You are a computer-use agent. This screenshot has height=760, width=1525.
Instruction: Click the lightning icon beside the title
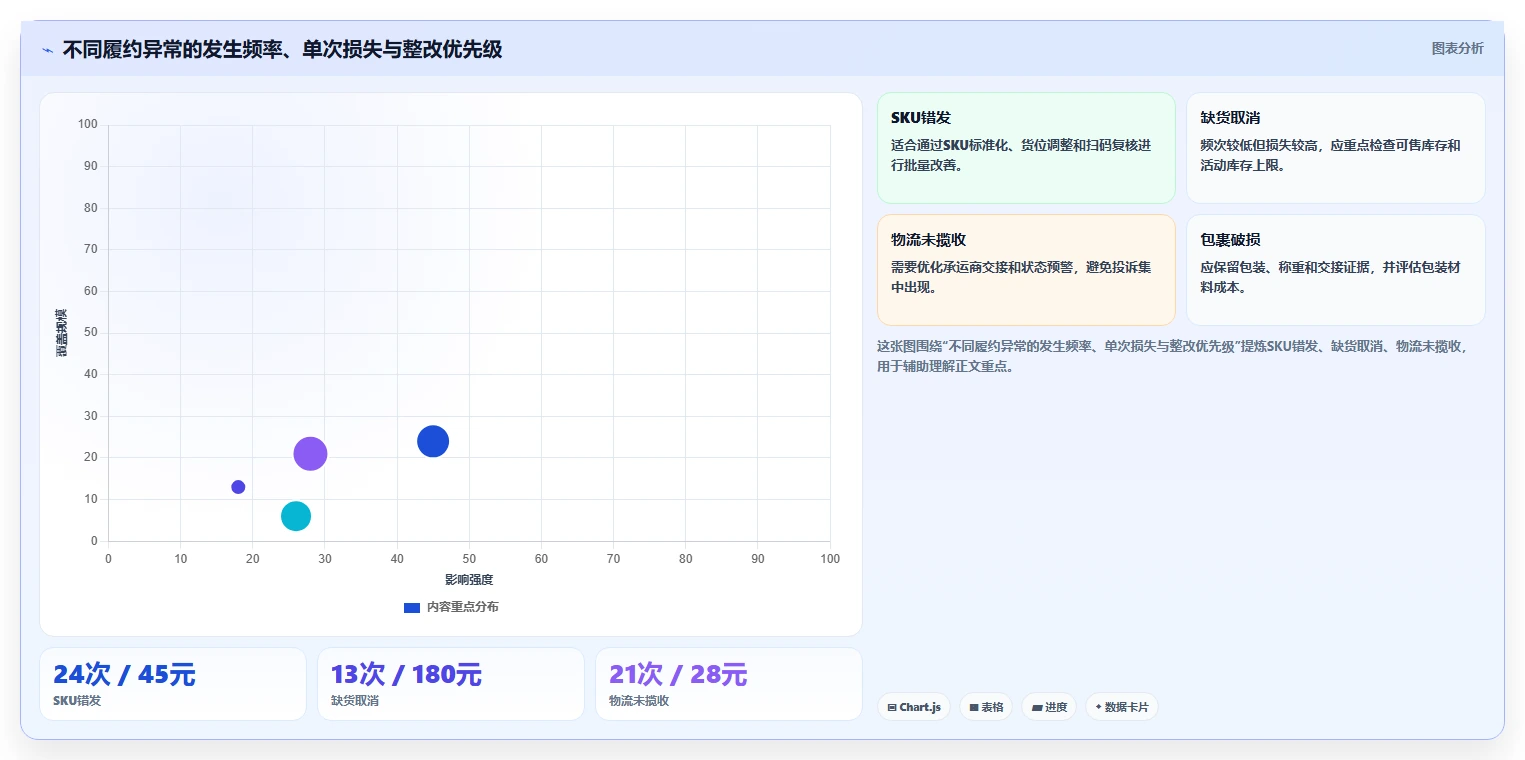[47, 50]
